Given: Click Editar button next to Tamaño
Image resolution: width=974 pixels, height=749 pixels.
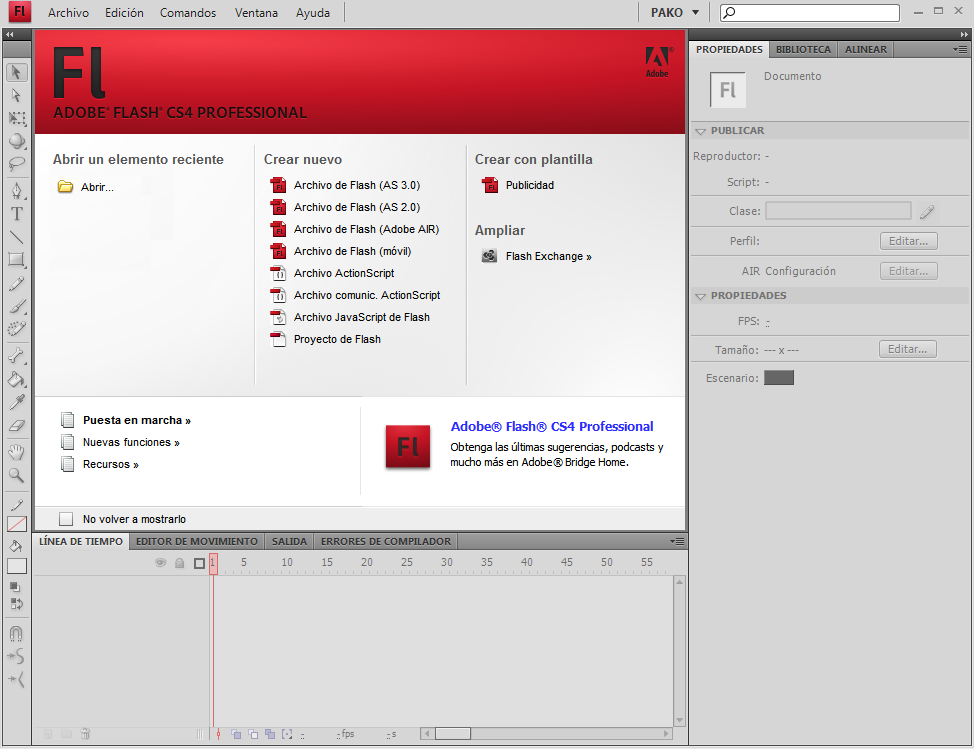Looking at the screenshot, I should click(908, 349).
